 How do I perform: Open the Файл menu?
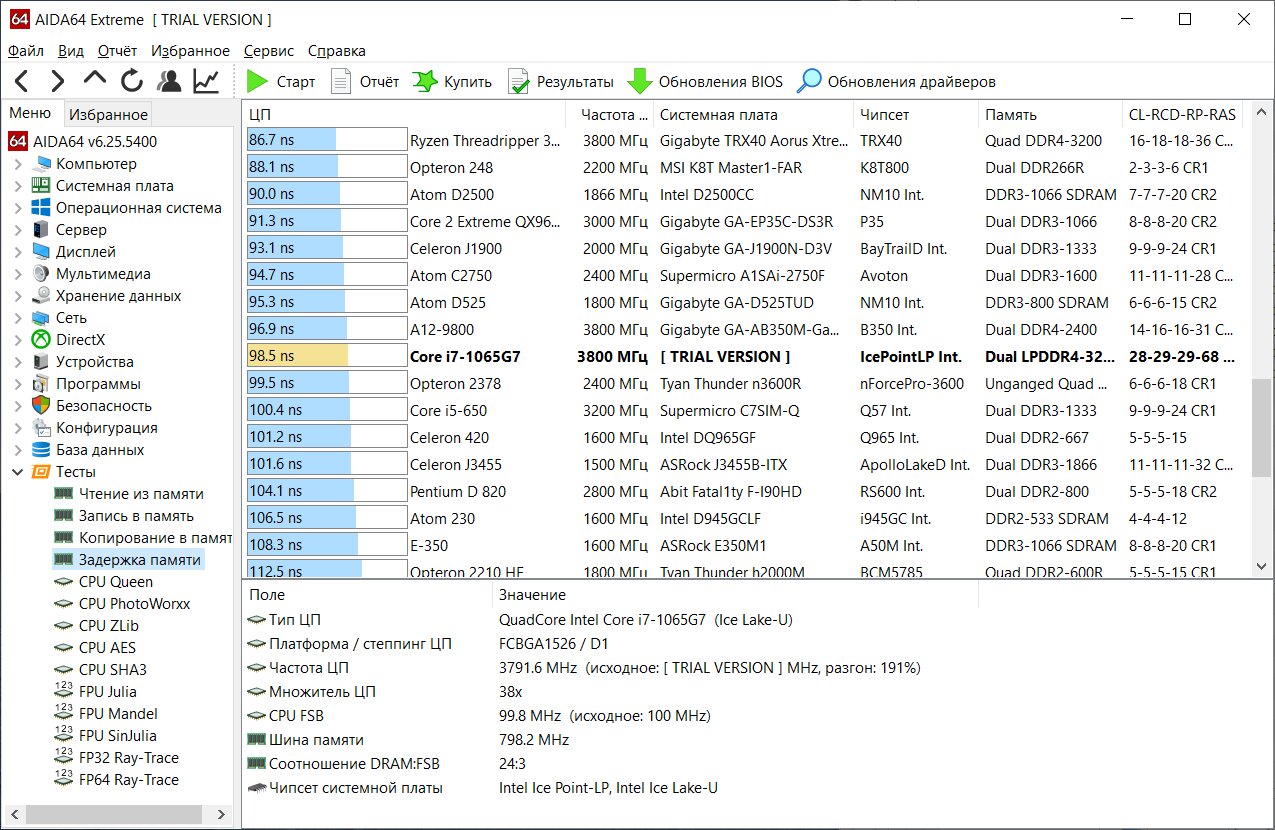tap(26, 51)
